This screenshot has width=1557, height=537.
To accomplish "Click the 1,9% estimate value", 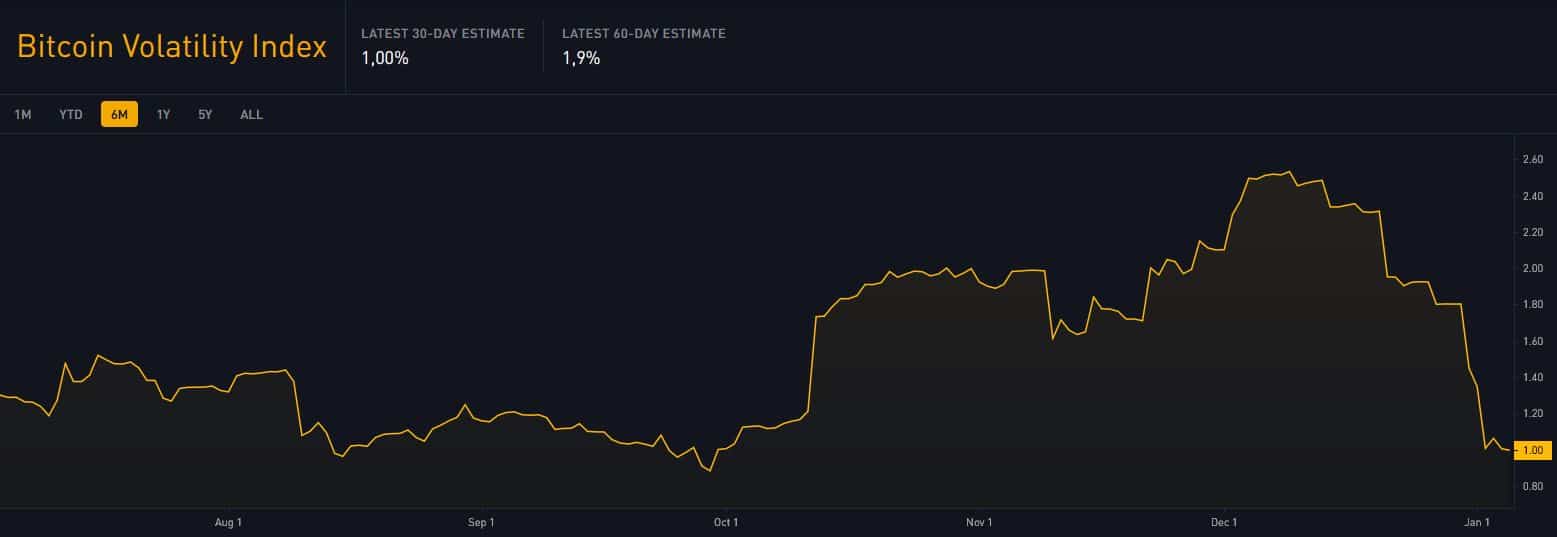I will 581,59.
